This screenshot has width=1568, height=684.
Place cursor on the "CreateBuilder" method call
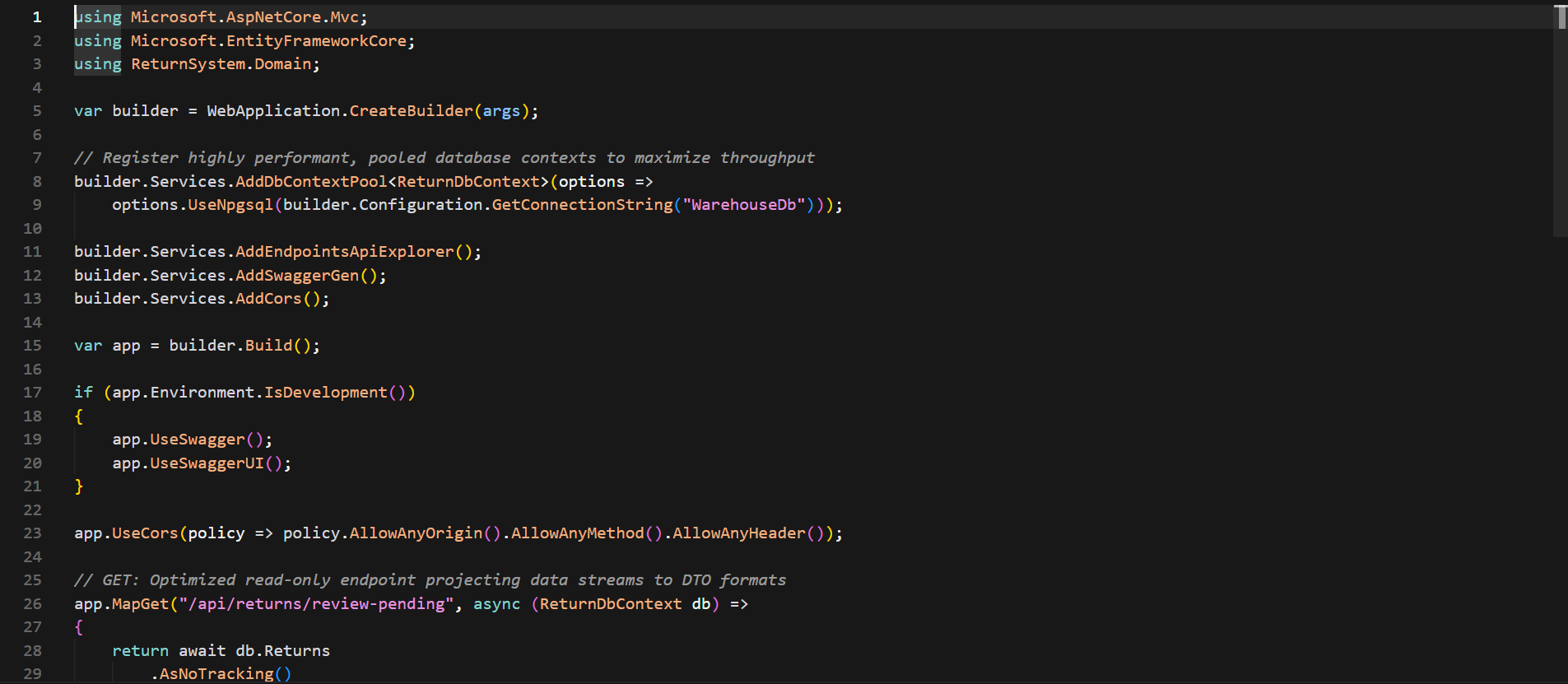412,111
